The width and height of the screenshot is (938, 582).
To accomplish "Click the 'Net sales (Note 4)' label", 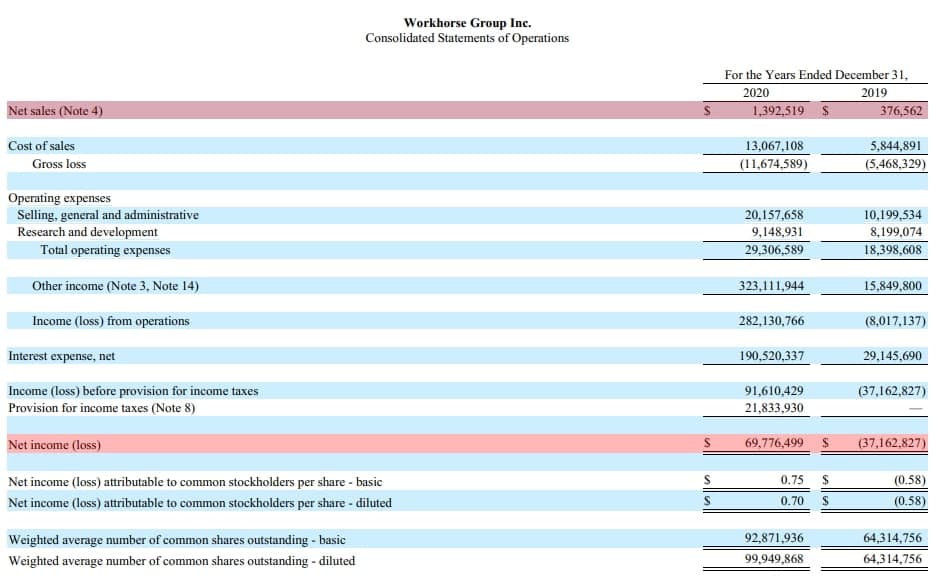I will point(55,111).
